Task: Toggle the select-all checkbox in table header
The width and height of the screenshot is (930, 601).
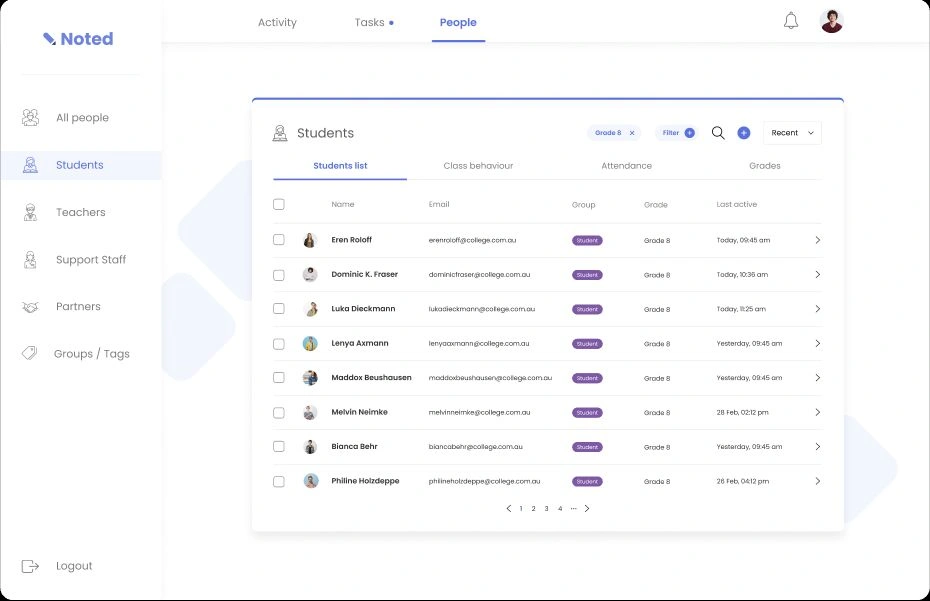Action: pyautogui.click(x=279, y=204)
